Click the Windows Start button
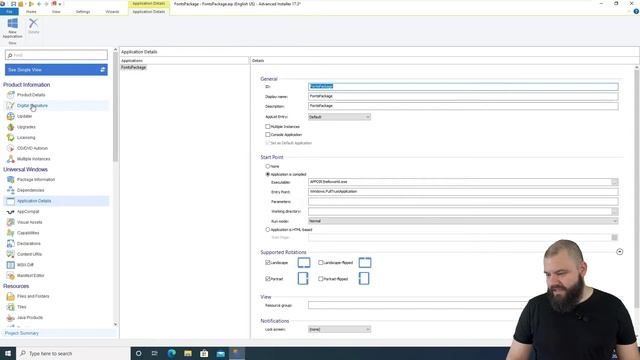This screenshot has width=640, height=360. click(x=8, y=353)
